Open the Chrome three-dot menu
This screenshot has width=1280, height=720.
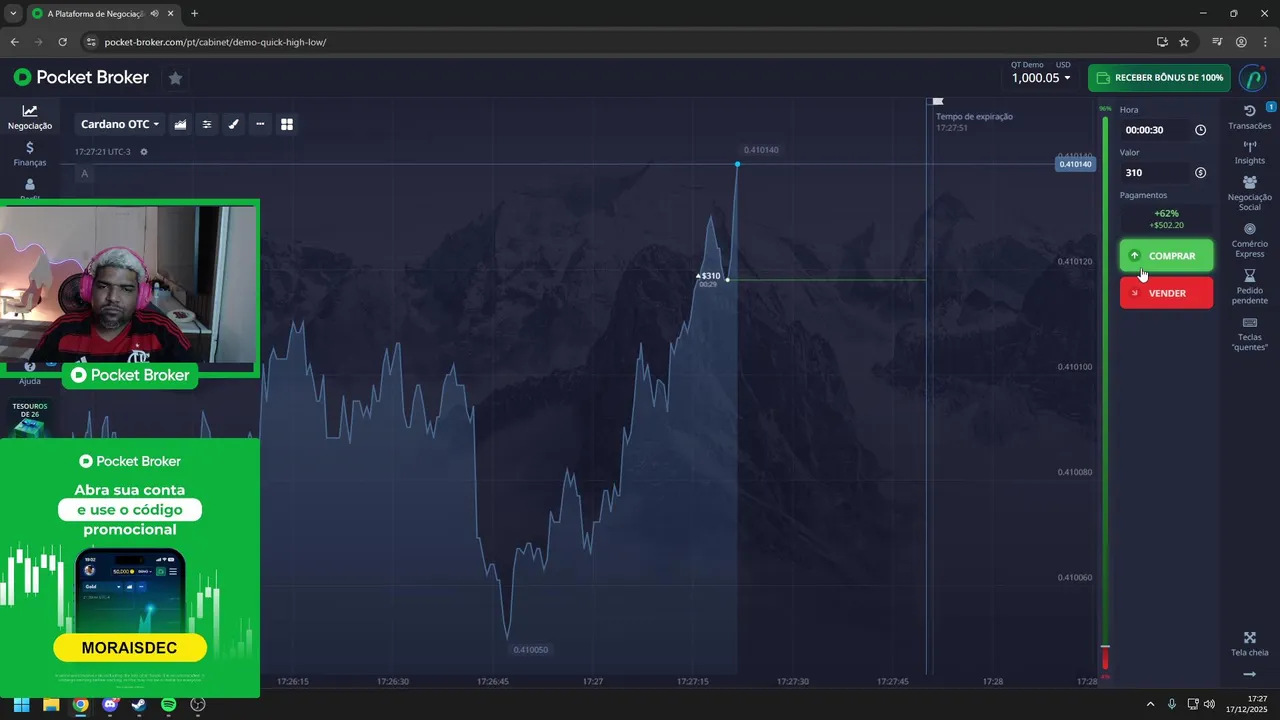tap(1265, 42)
